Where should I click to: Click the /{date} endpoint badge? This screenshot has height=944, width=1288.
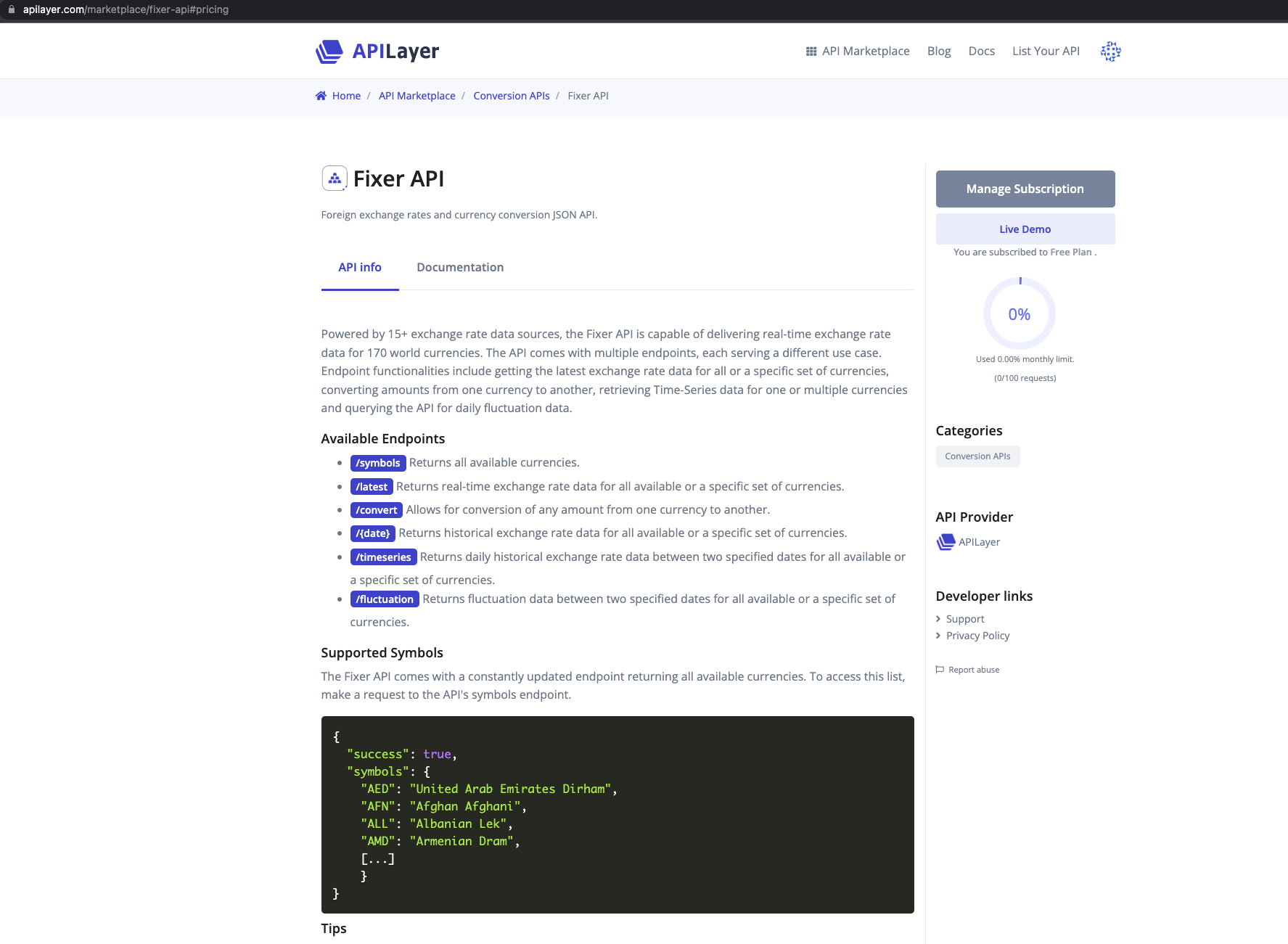[372, 533]
